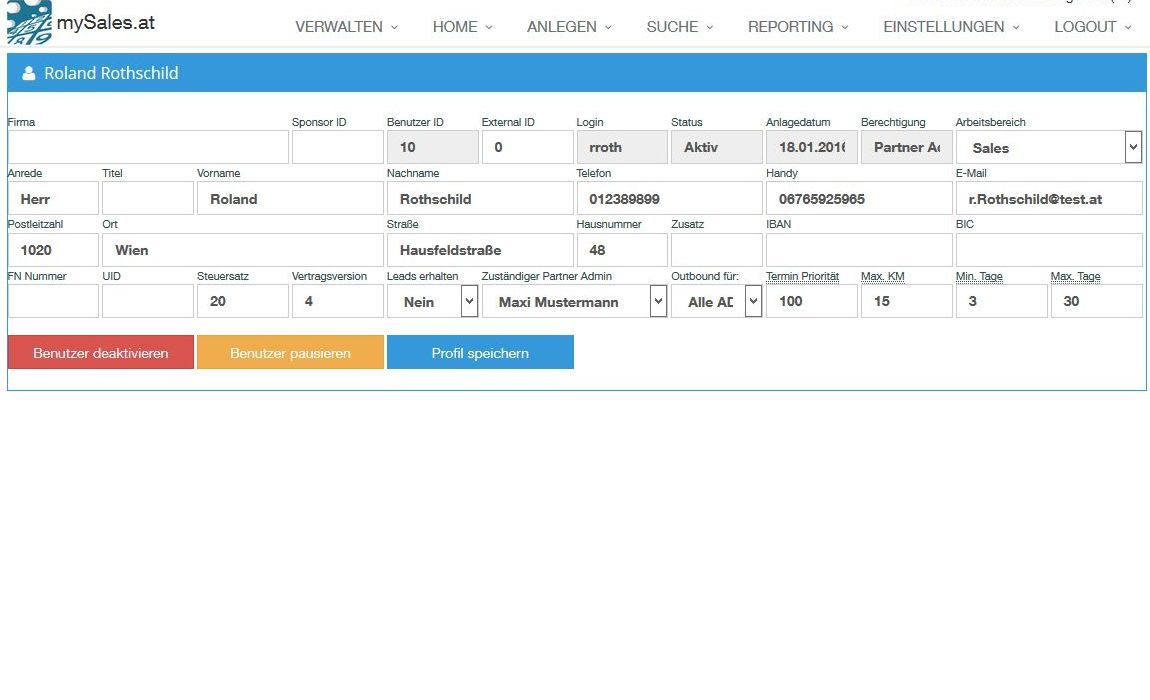Image resolution: width=1150 pixels, height=700 pixels.
Task: Open the Zuständiger Partner Admin dropdown
Action: 574,301
